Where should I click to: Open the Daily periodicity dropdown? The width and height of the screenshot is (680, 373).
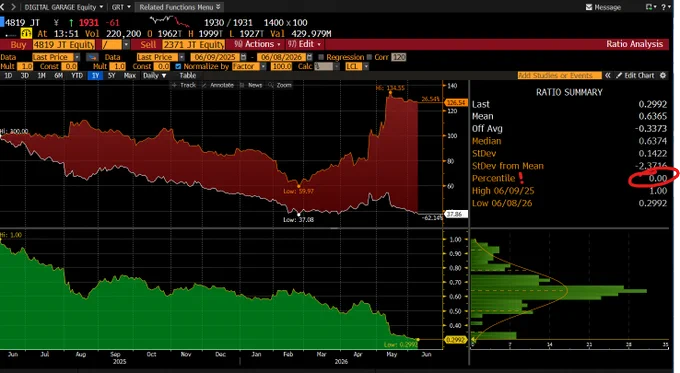[x=154, y=75]
